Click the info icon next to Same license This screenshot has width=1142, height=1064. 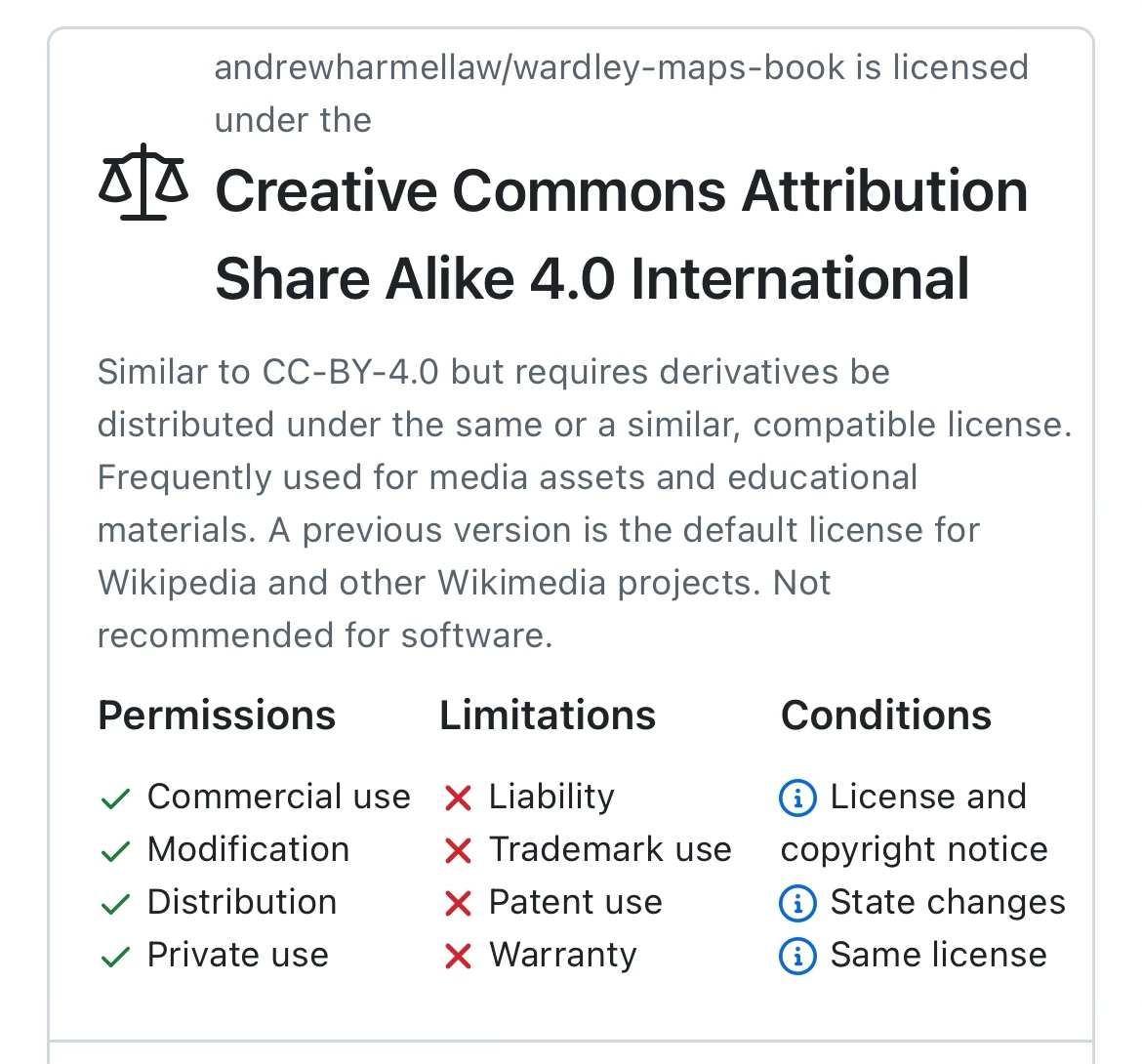coord(797,957)
